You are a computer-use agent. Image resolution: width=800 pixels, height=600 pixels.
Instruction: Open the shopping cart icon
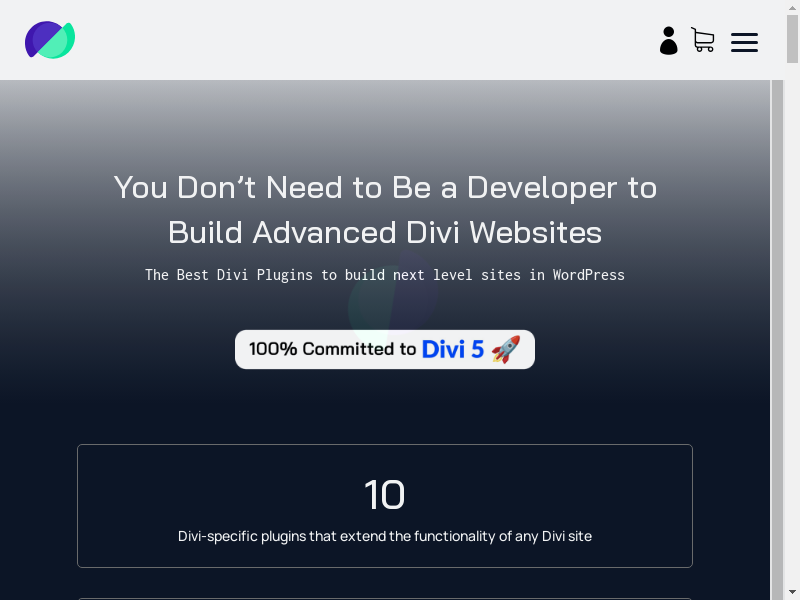point(703,40)
